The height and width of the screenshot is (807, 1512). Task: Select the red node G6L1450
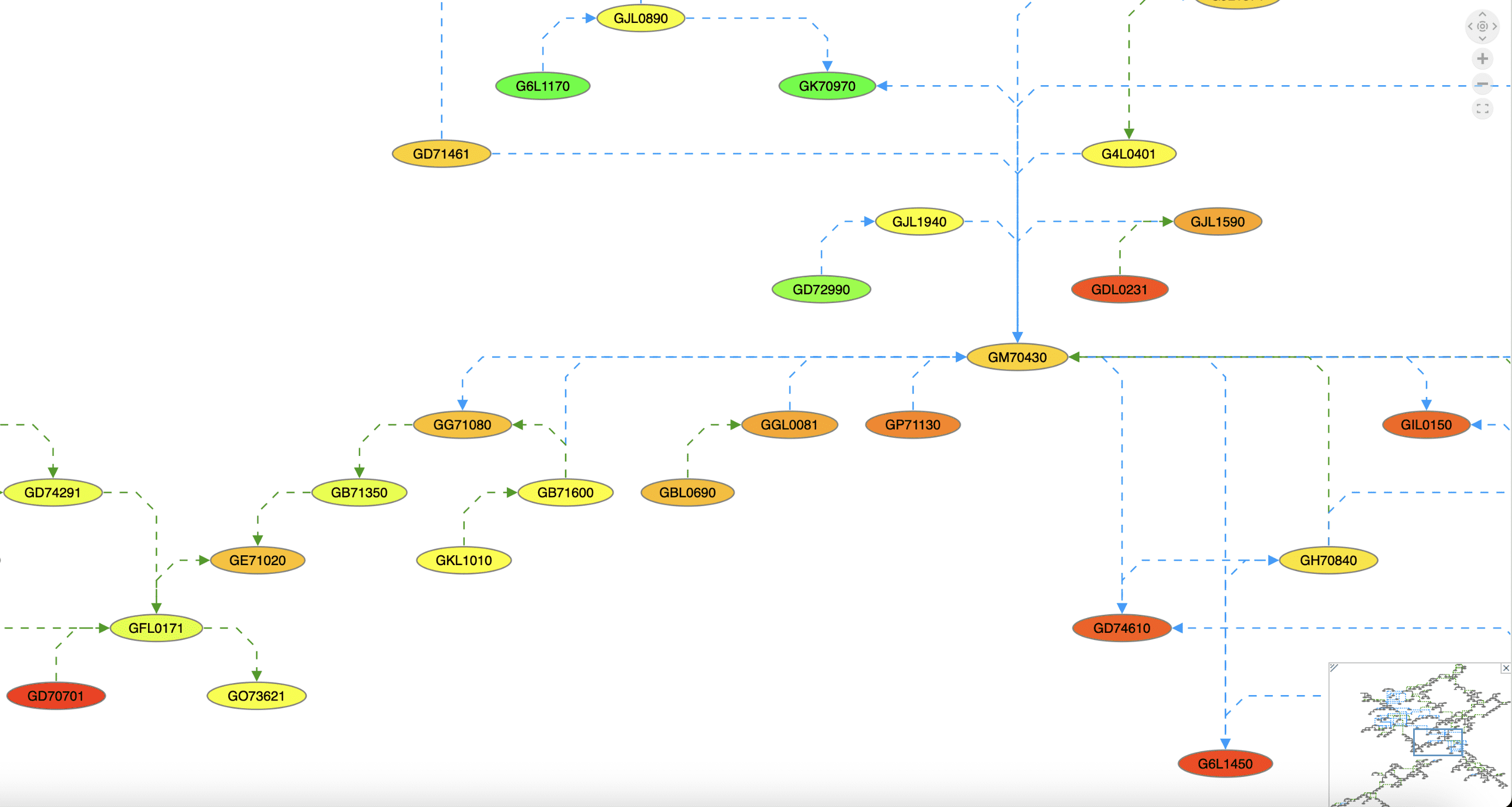[1225, 763]
